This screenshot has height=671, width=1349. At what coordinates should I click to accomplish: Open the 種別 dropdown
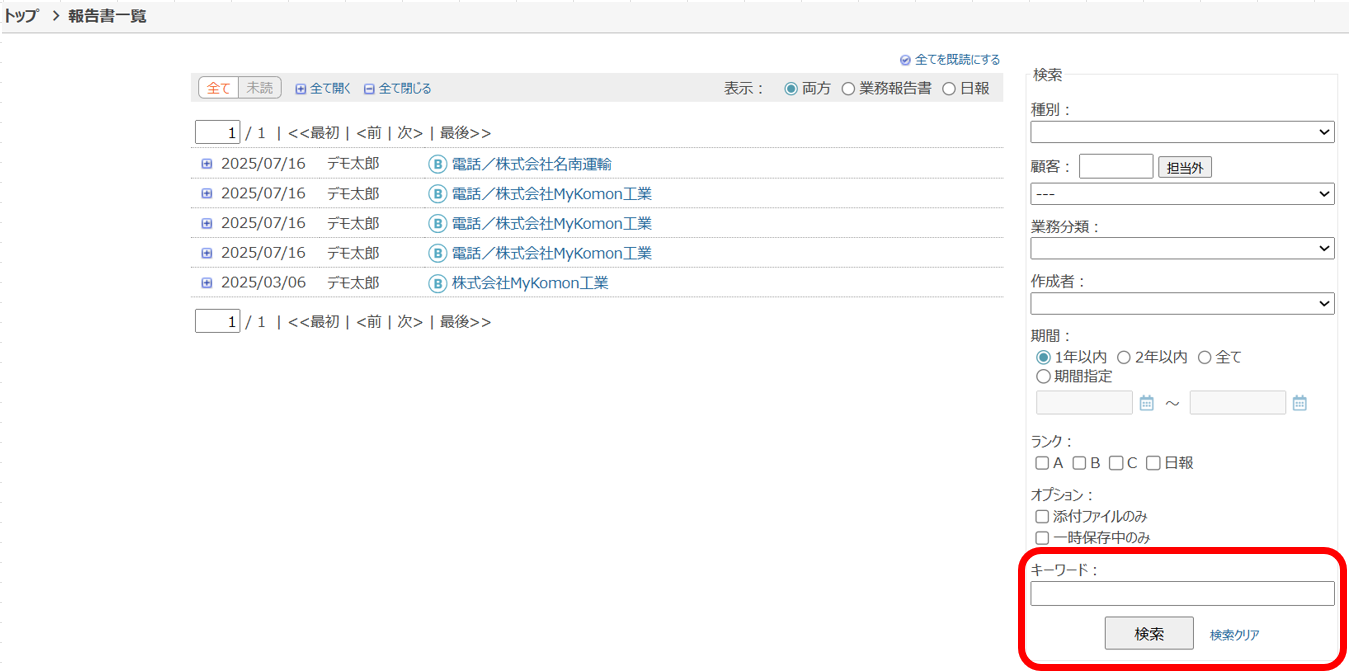pos(1182,132)
